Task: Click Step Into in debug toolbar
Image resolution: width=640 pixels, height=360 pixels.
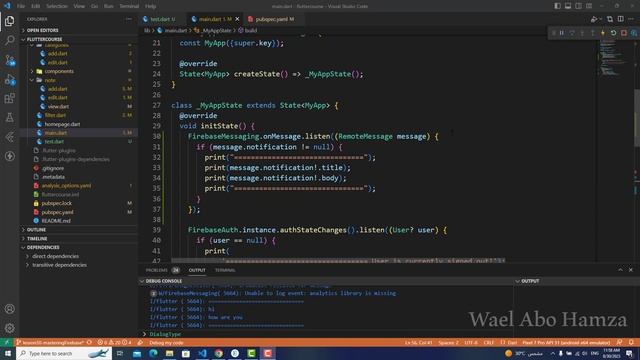Action: (582, 33)
